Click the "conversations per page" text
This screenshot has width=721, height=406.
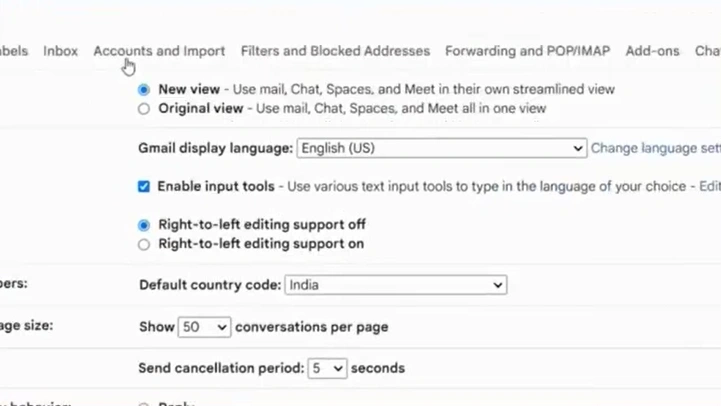312,327
